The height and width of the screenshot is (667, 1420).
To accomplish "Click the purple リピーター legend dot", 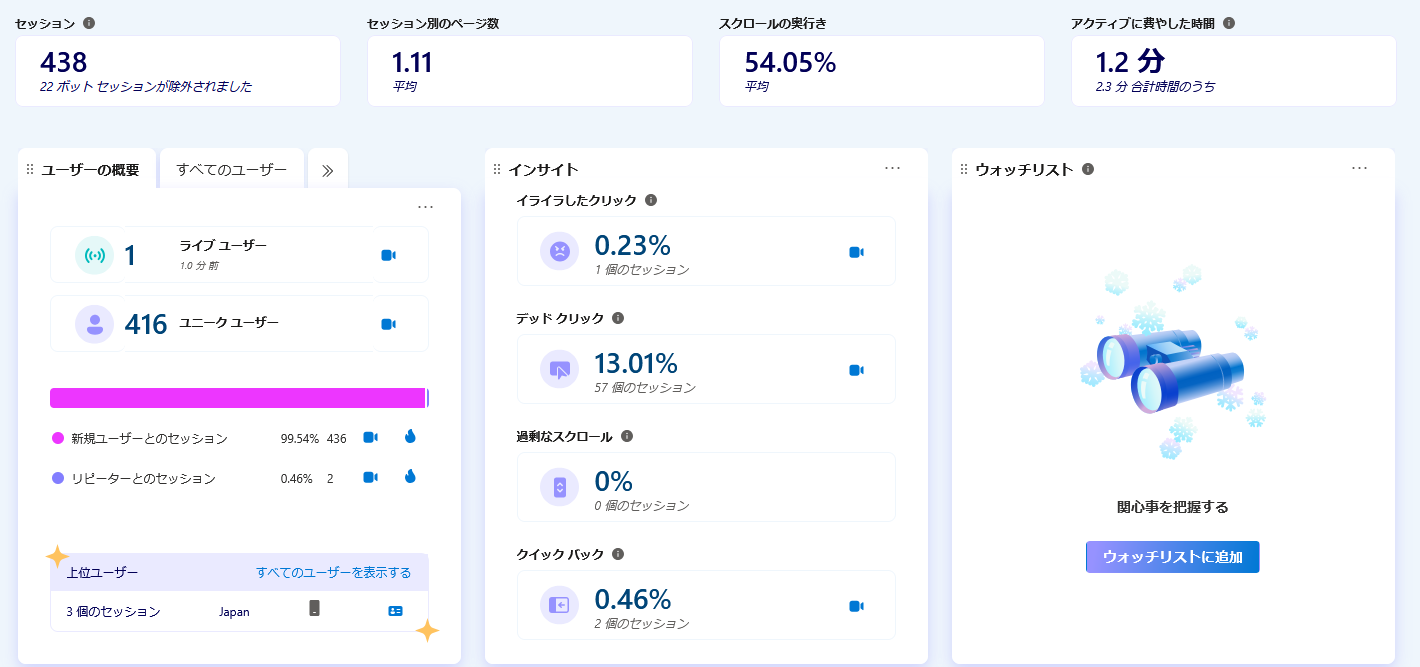I will point(58,478).
